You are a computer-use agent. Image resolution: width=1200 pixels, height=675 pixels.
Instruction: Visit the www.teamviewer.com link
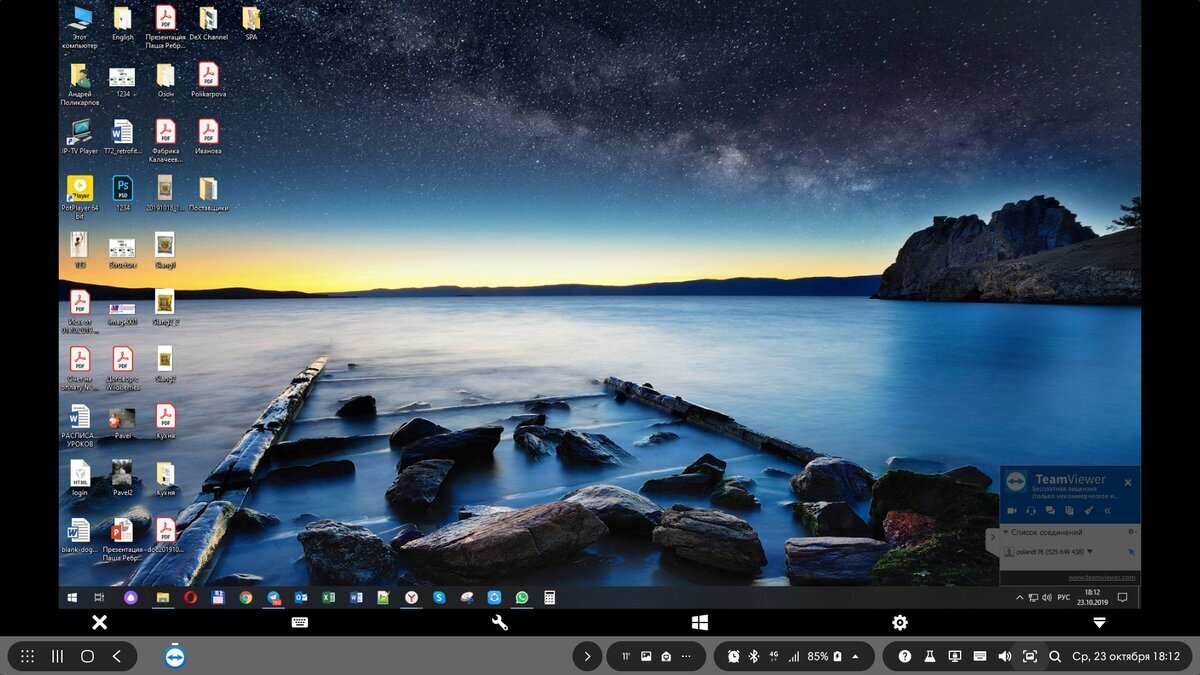1101,577
